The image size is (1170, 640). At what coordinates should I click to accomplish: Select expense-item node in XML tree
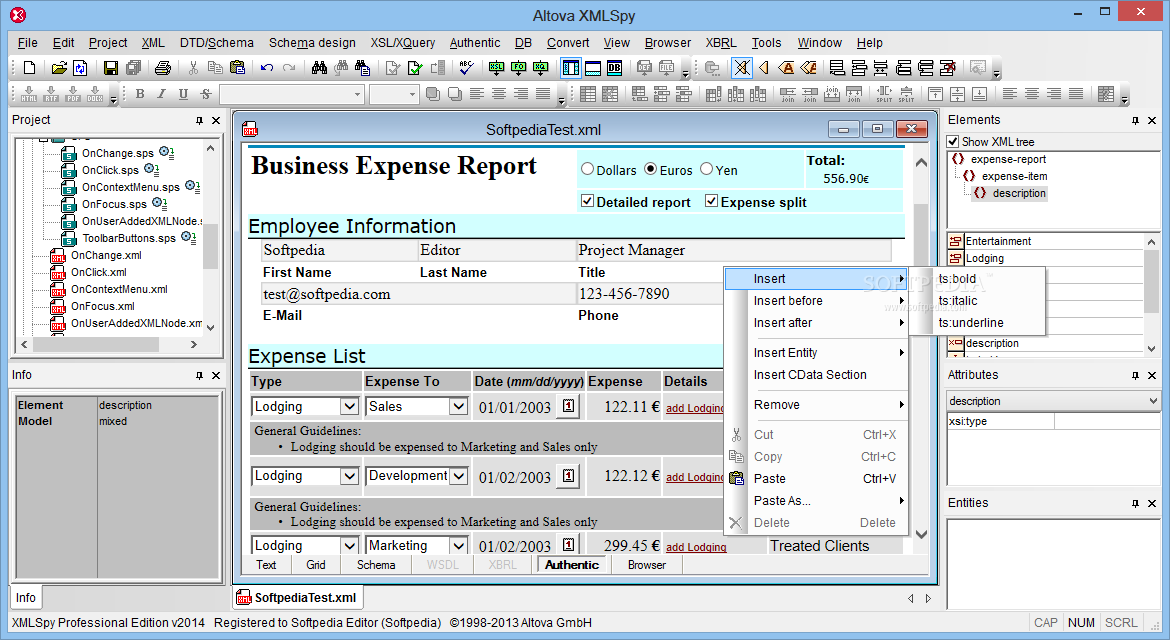tap(1014, 176)
